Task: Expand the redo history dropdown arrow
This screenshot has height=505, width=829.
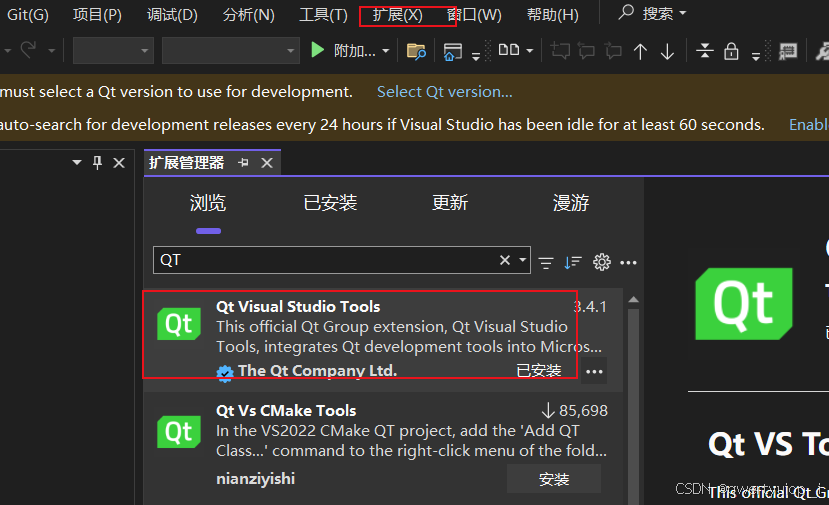Action: click(51, 51)
